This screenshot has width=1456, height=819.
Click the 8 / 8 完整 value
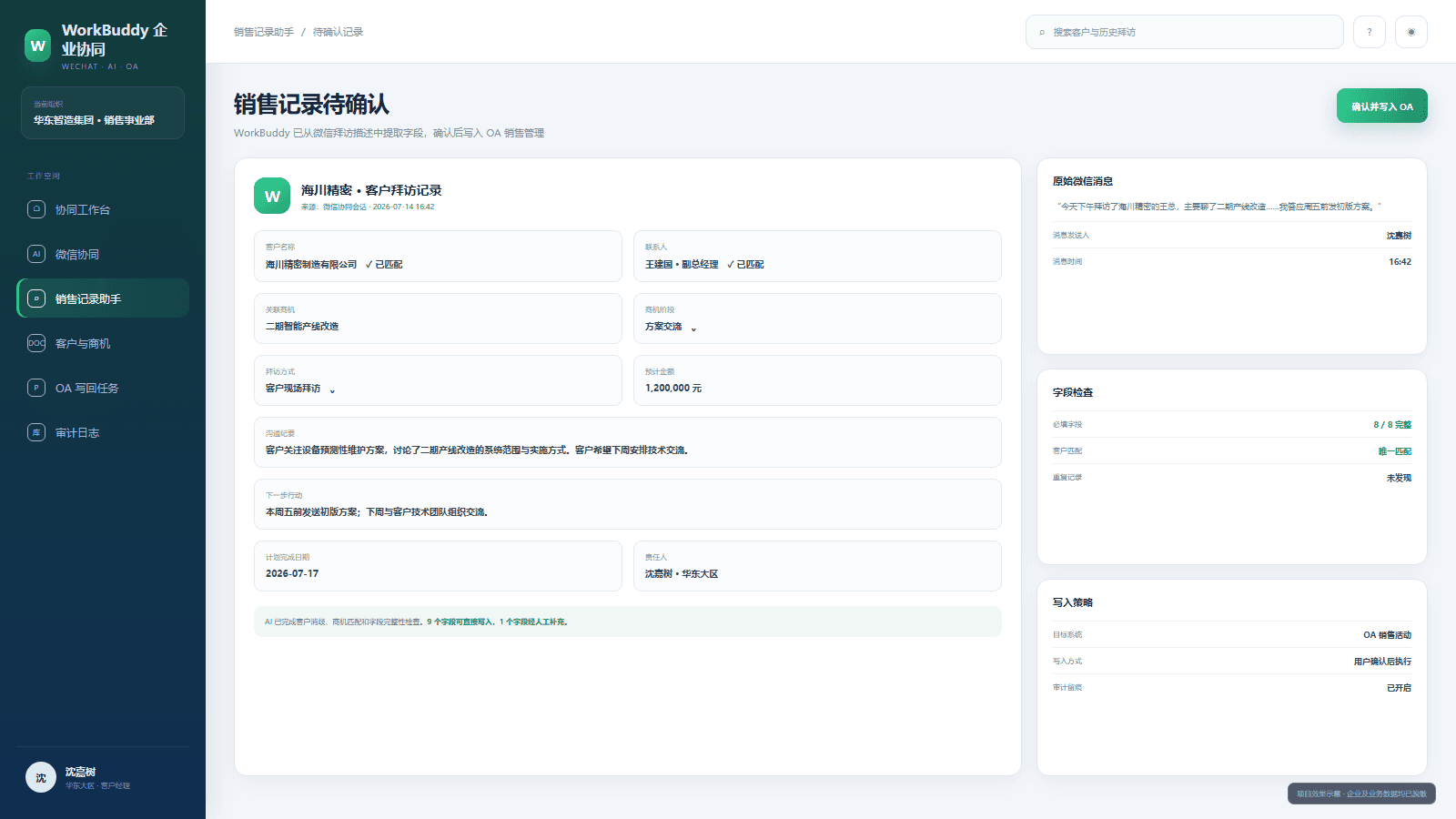[x=1392, y=425]
